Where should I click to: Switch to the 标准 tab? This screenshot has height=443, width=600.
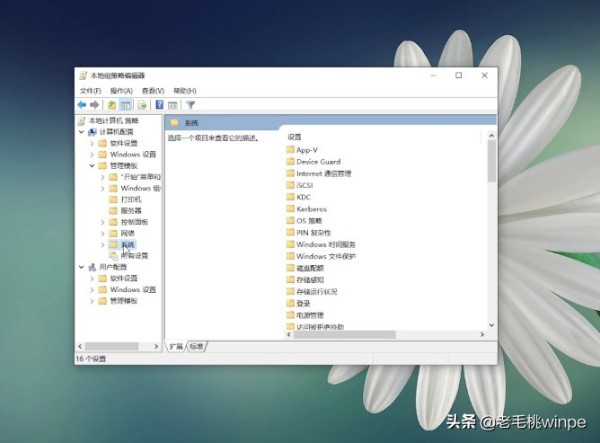196,346
